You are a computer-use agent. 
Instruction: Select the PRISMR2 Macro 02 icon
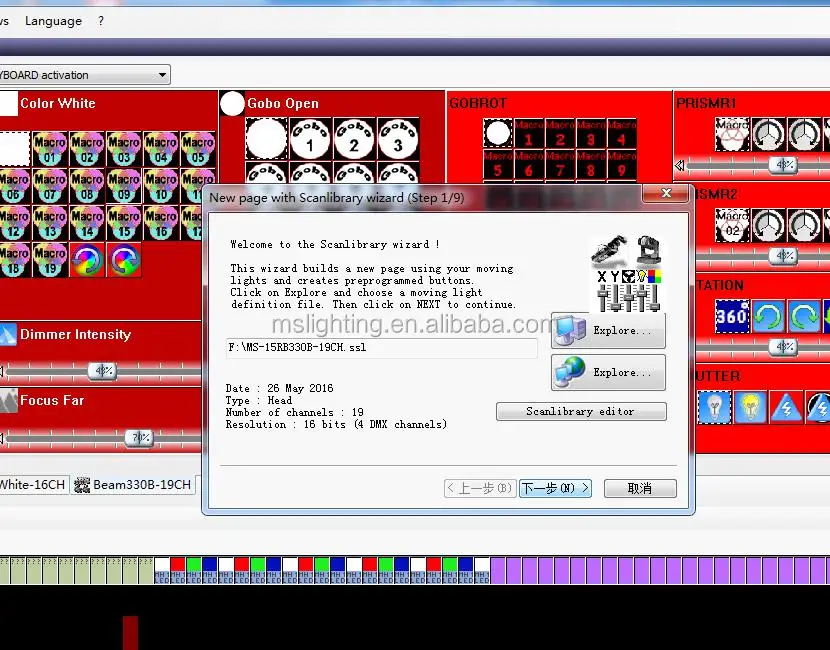click(x=732, y=225)
